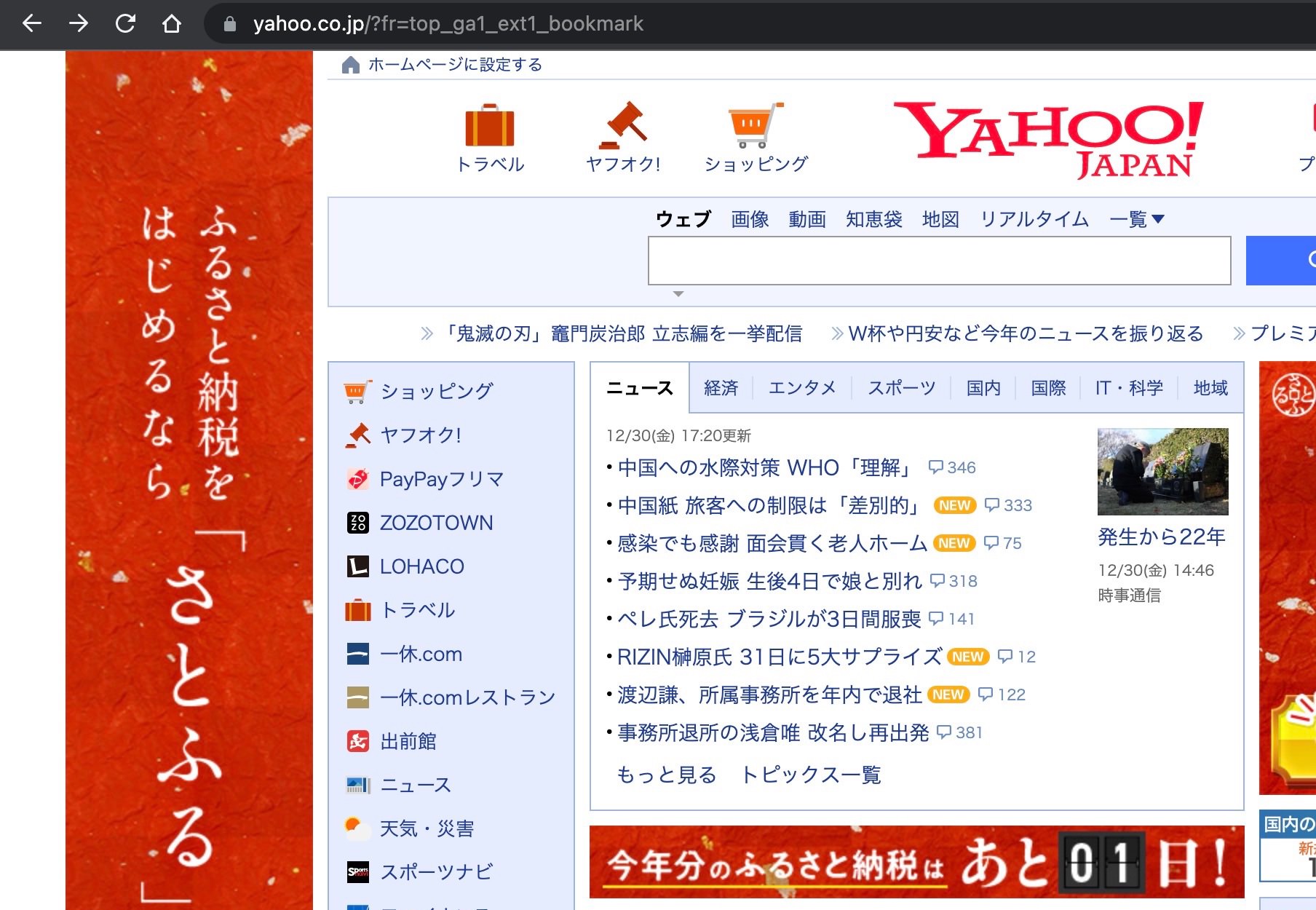
Task: Click PayPayフリマ icon in sidebar
Action: point(357,479)
